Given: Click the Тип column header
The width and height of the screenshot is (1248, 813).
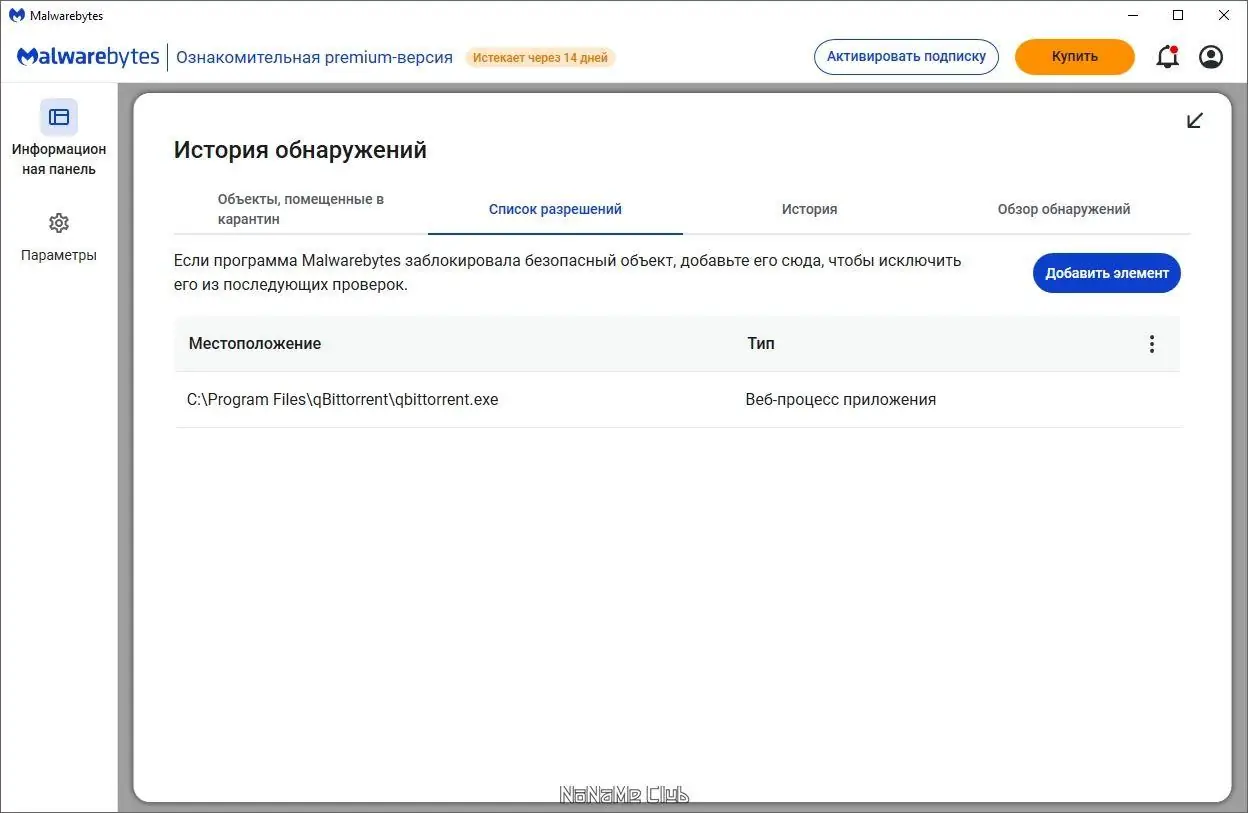Looking at the screenshot, I should 761,344.
